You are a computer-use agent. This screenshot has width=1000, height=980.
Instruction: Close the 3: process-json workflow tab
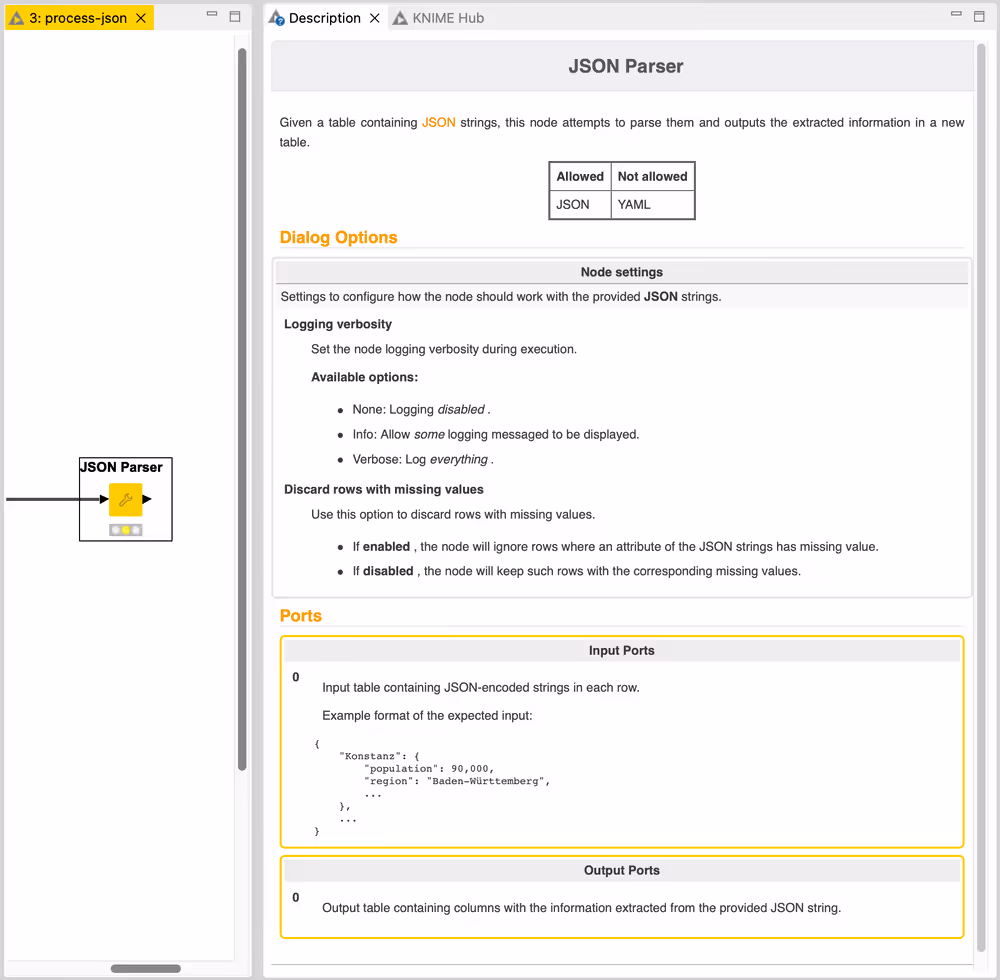click(x=139, y=17)
